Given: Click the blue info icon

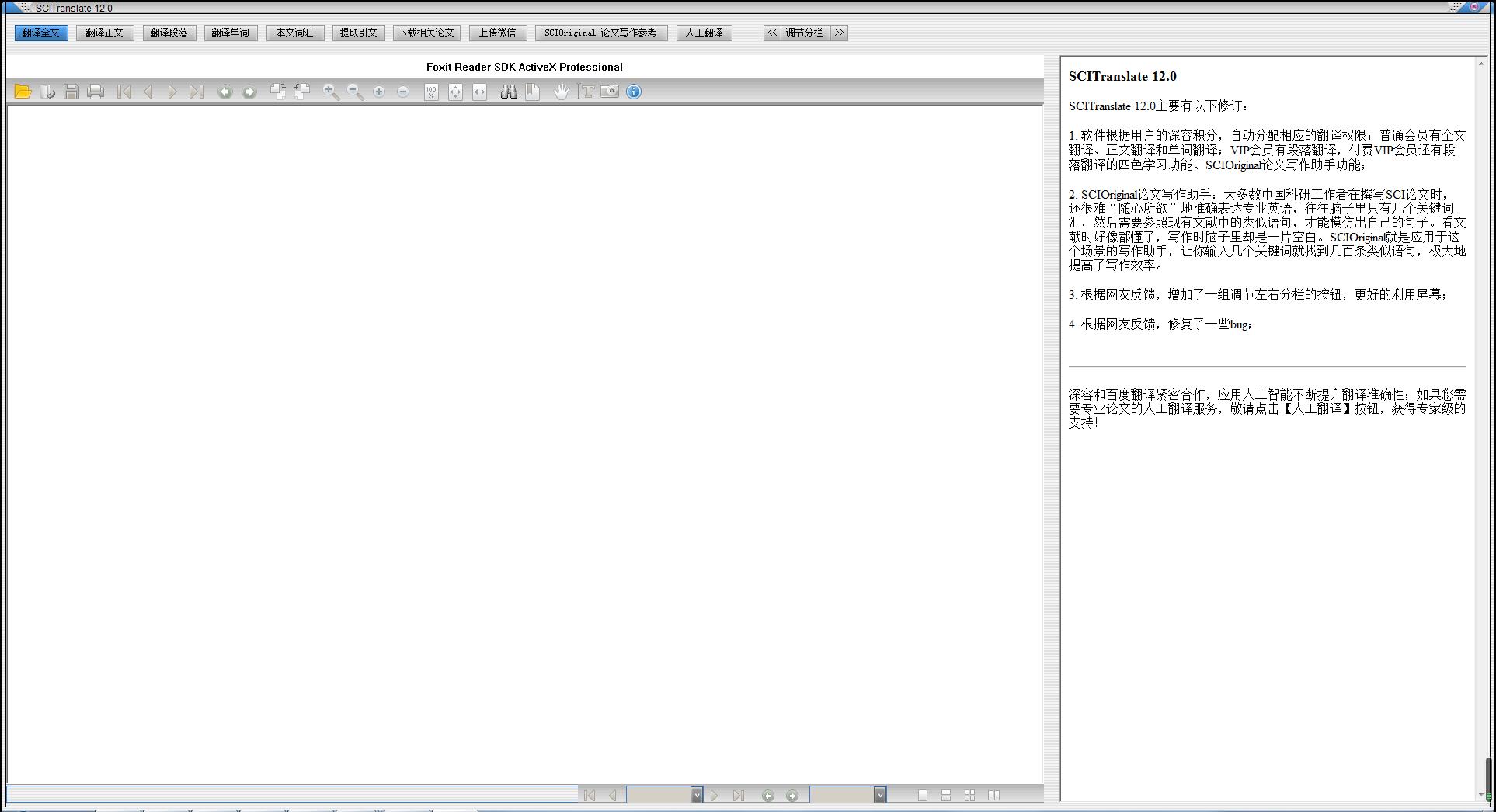Looking at the screenshot, I should (x=634, y=92).
